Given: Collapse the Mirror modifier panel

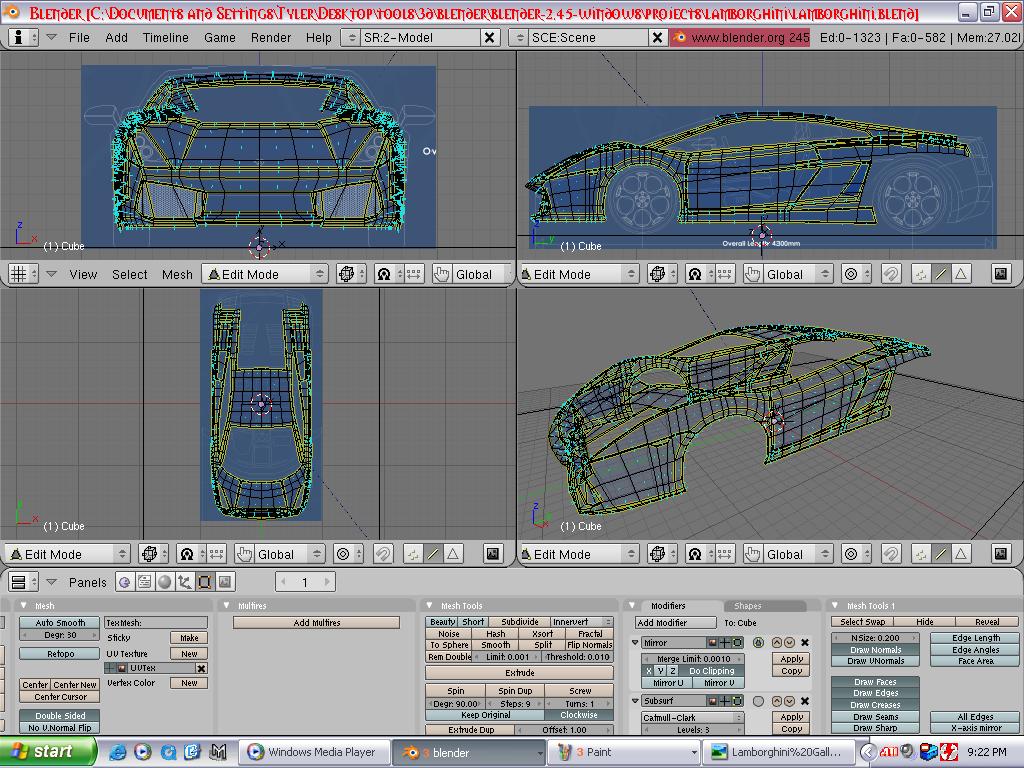Looking at the screenshot, I should tap(634, 643).
